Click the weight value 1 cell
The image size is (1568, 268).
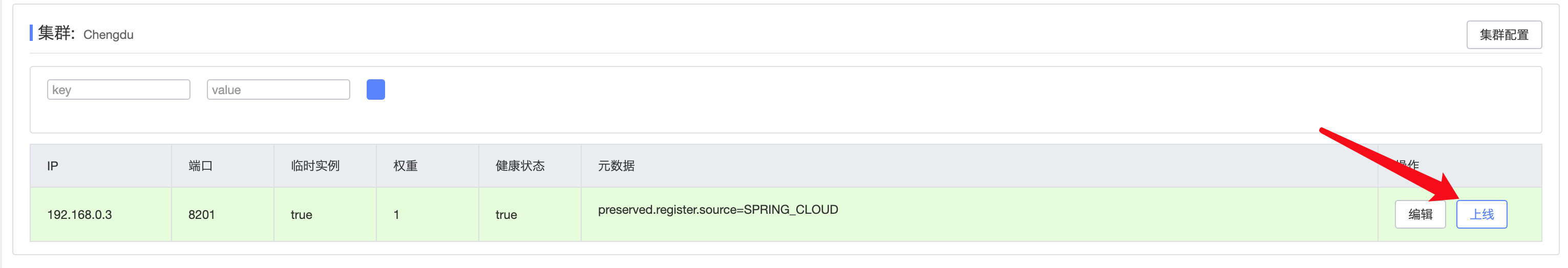396,214
